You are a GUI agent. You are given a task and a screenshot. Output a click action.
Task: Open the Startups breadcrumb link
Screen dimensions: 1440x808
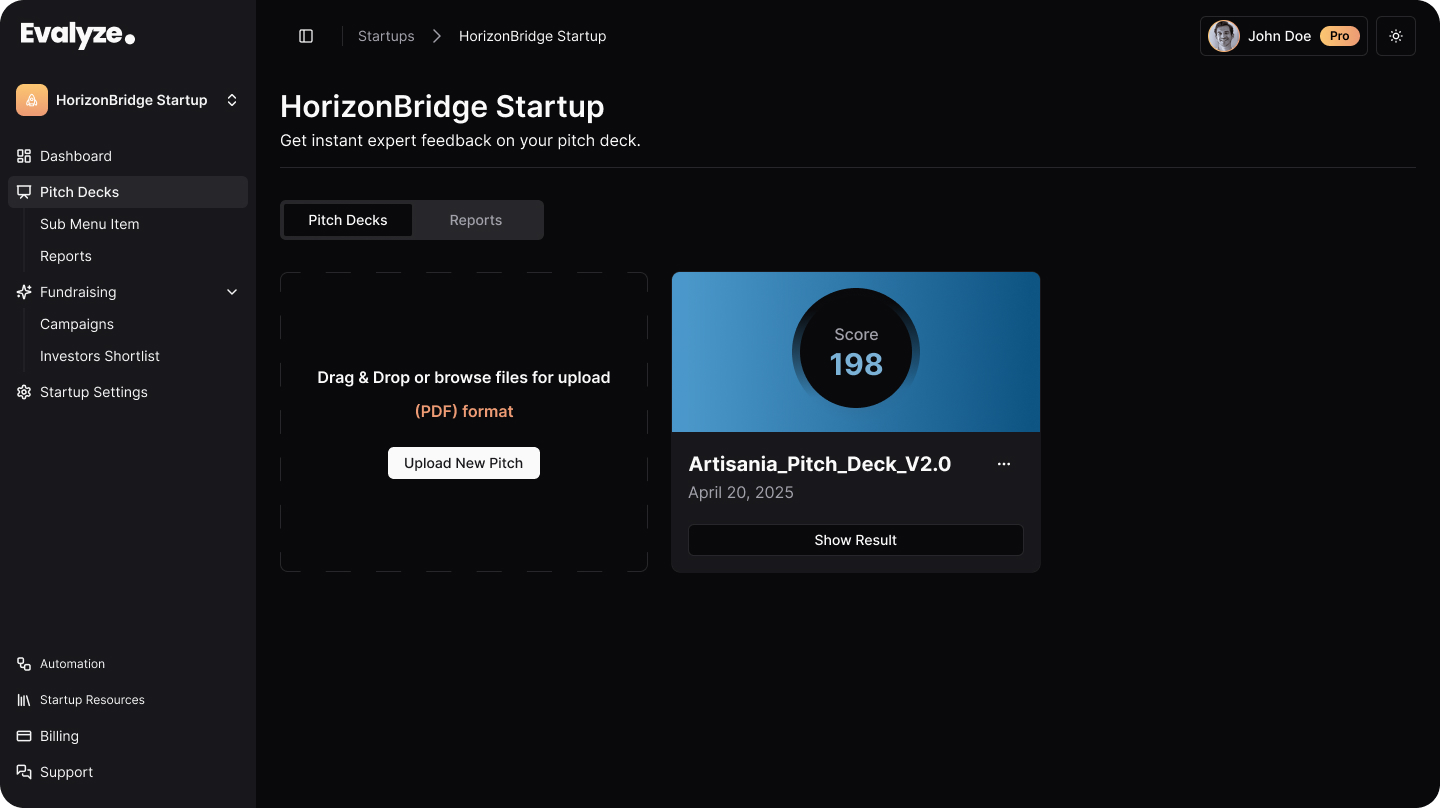(x=386, y=36)
